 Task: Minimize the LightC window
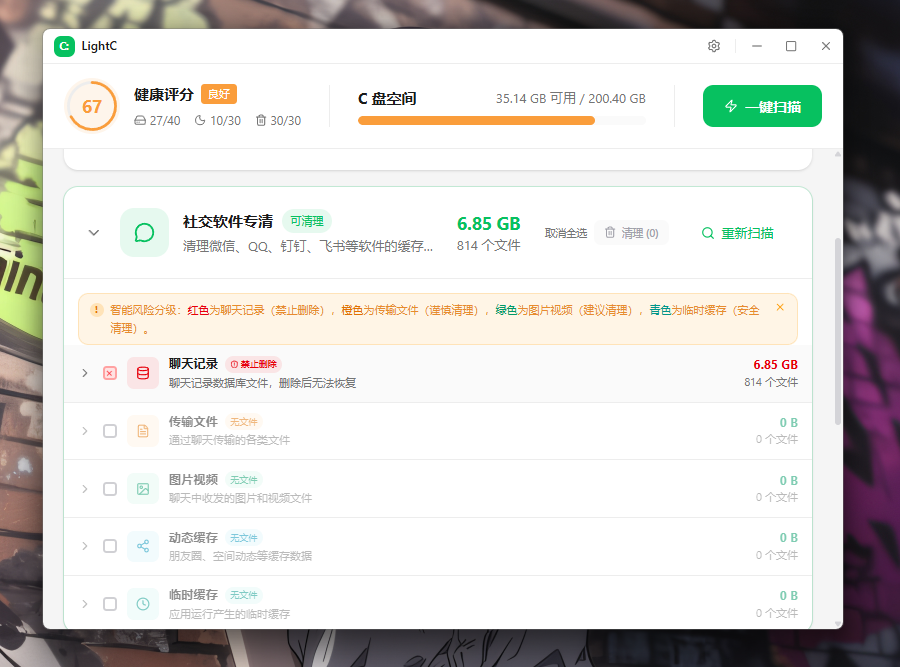tap(757, 46)
